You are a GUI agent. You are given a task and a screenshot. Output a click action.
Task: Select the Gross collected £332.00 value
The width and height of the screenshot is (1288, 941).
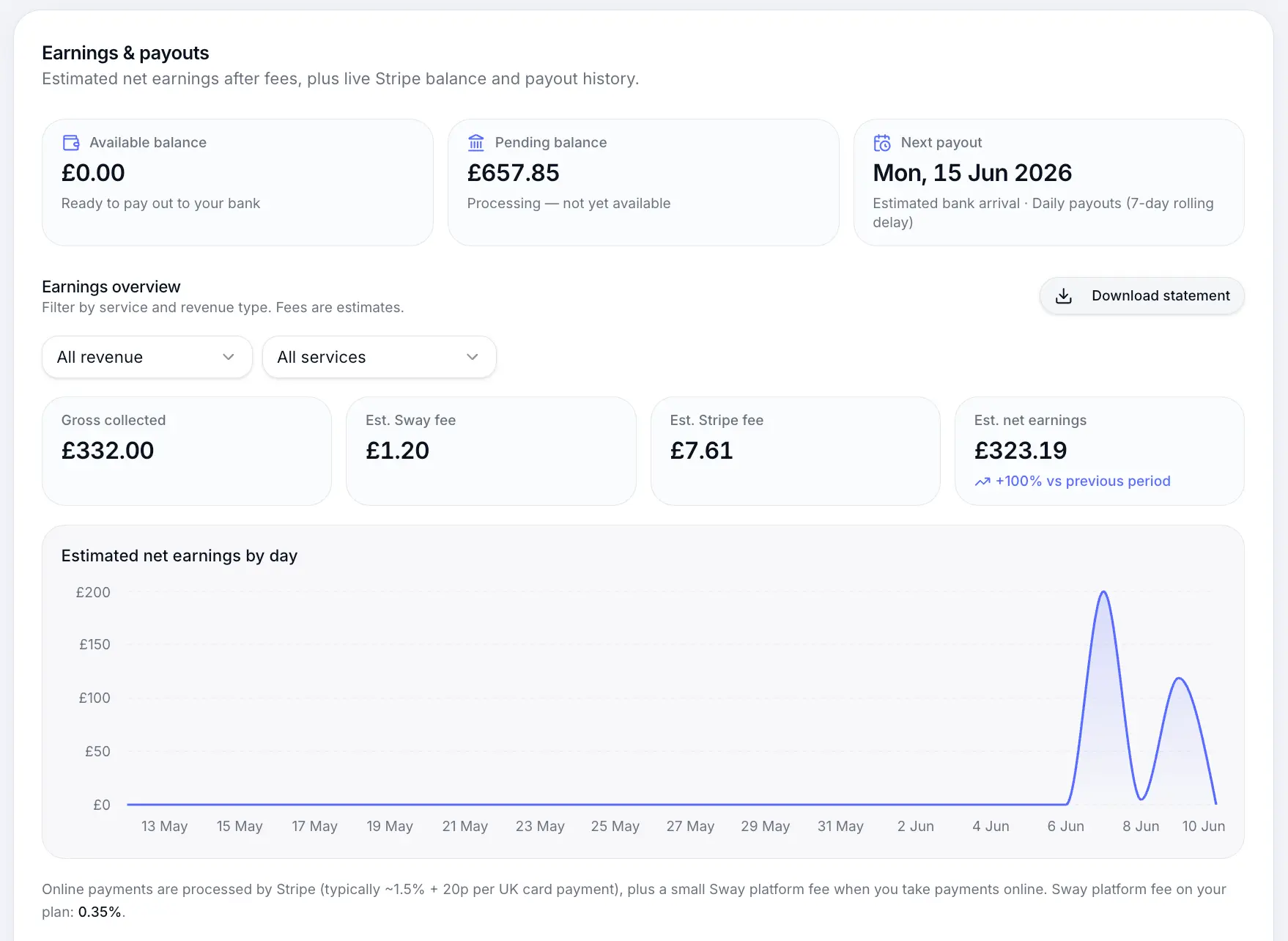[108, 450]
